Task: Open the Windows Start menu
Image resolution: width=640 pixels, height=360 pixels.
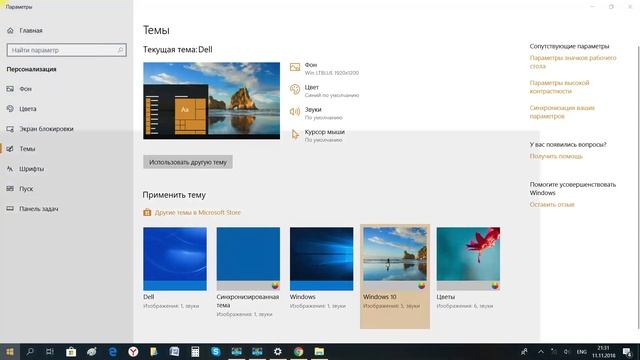Action: coord(10,351)
